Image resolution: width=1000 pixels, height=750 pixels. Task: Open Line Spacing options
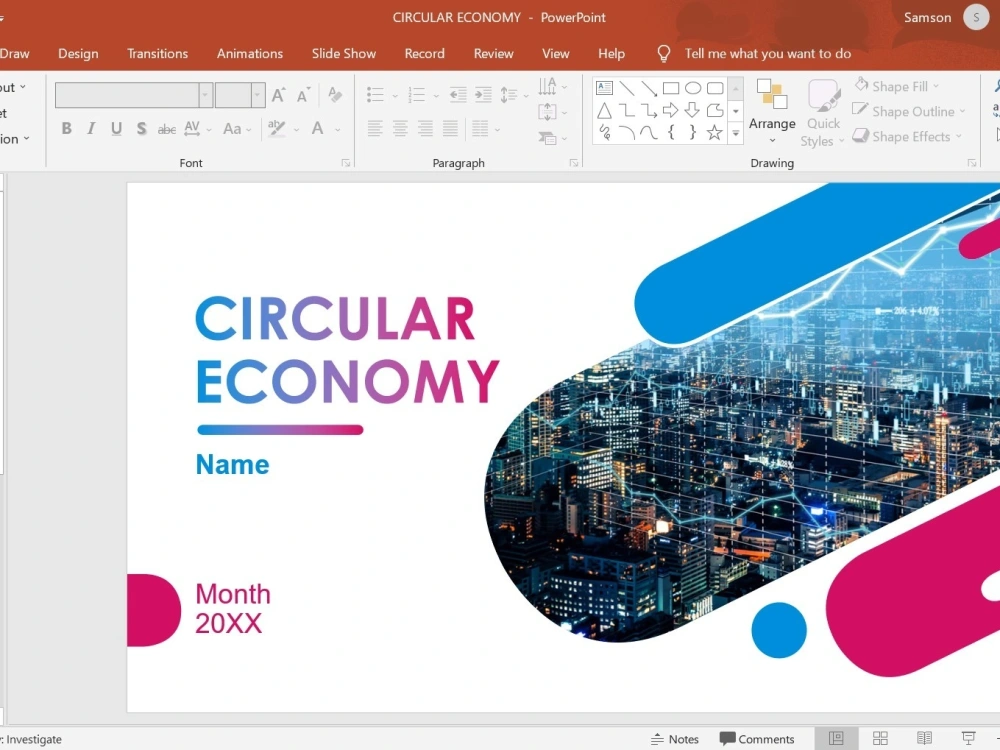(509, 95)
